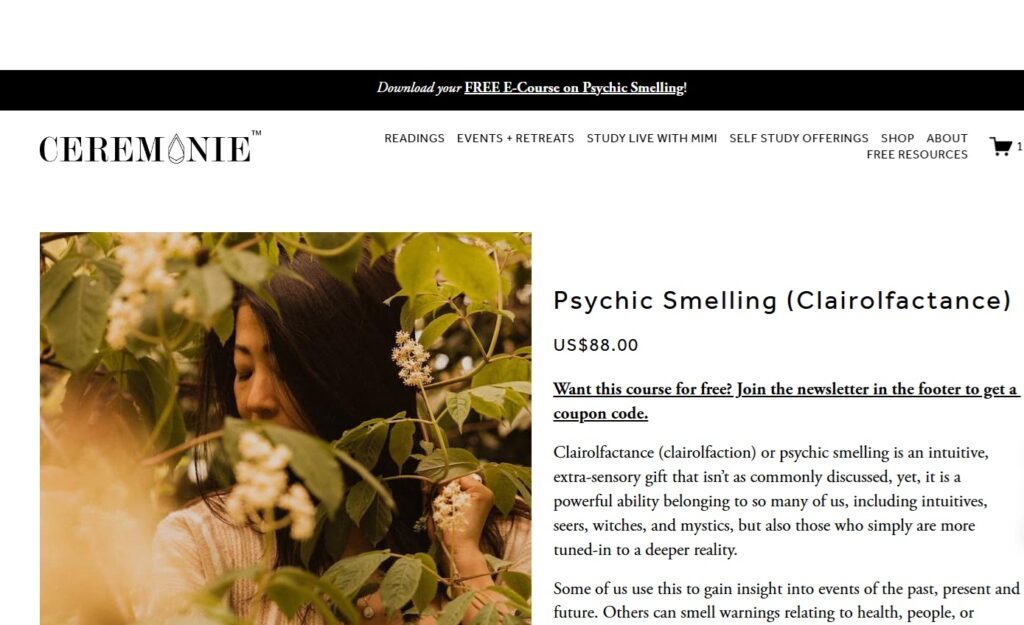The height and width of the screenshot is (625, 1024).
Task: Follow the FREE E-Course on Psychic Smelling link
Action: [x=574, y=88]
